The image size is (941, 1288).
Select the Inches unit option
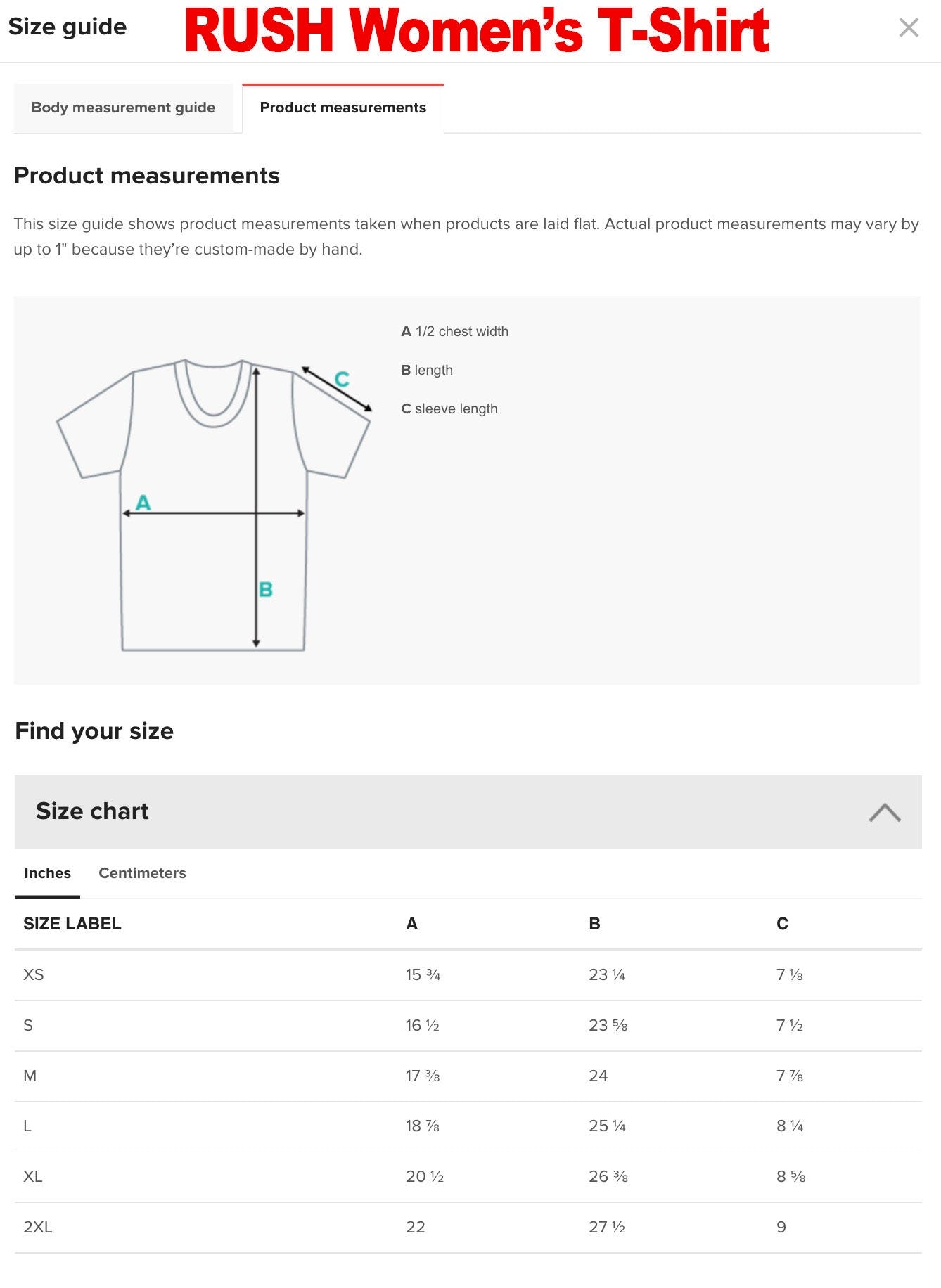tap(46, 873)
